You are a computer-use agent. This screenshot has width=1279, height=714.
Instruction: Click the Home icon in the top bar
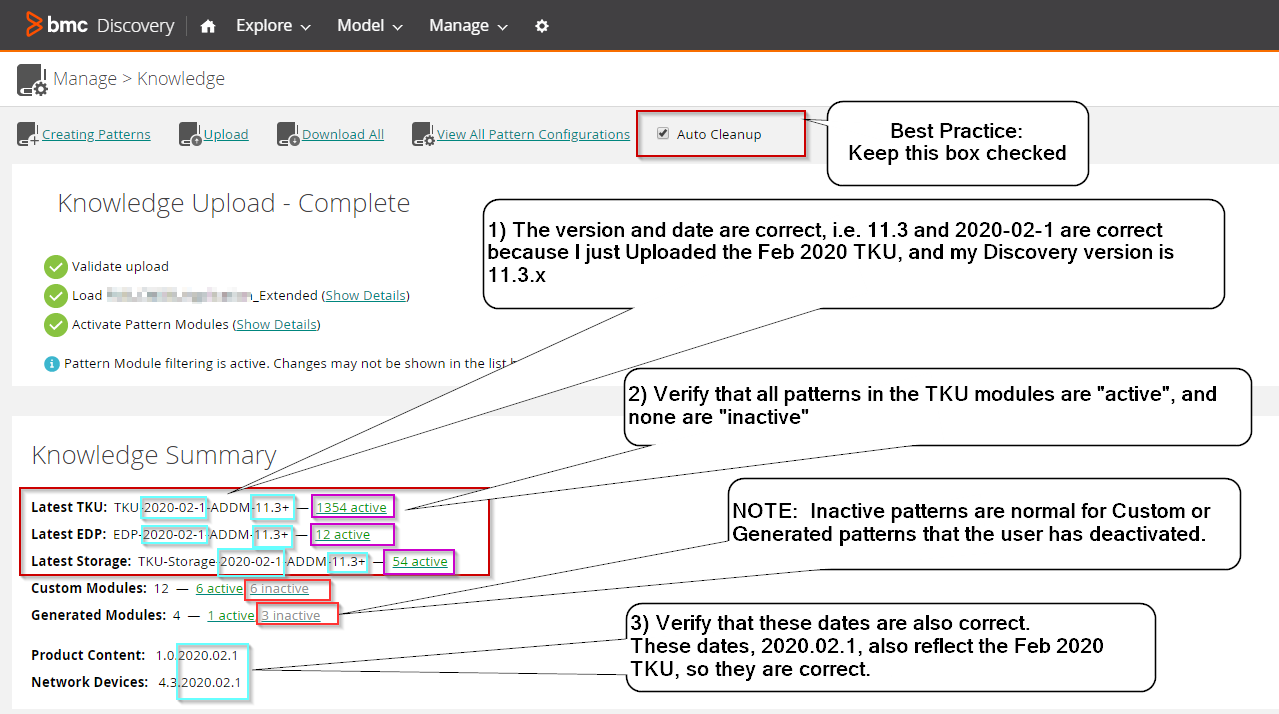tap(208, 26)
